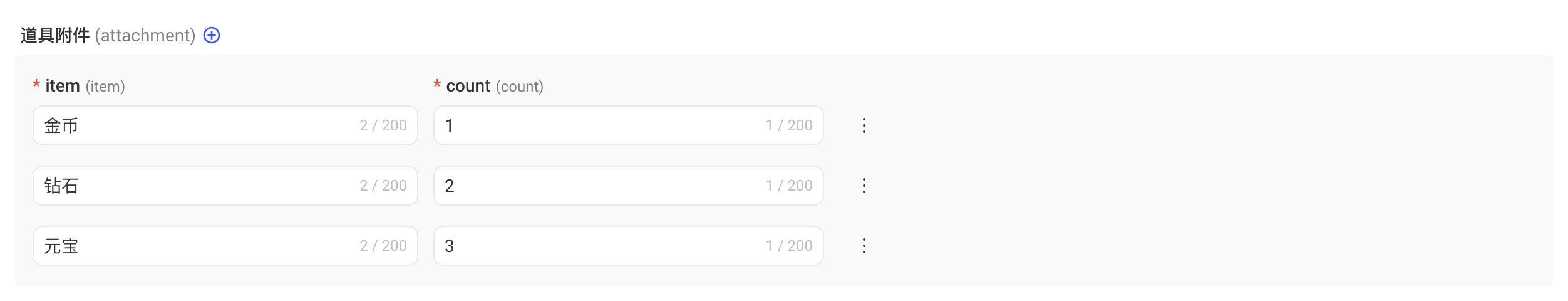Focus the item field containing 金币
Screen dimensions: 1568x301
225,125
